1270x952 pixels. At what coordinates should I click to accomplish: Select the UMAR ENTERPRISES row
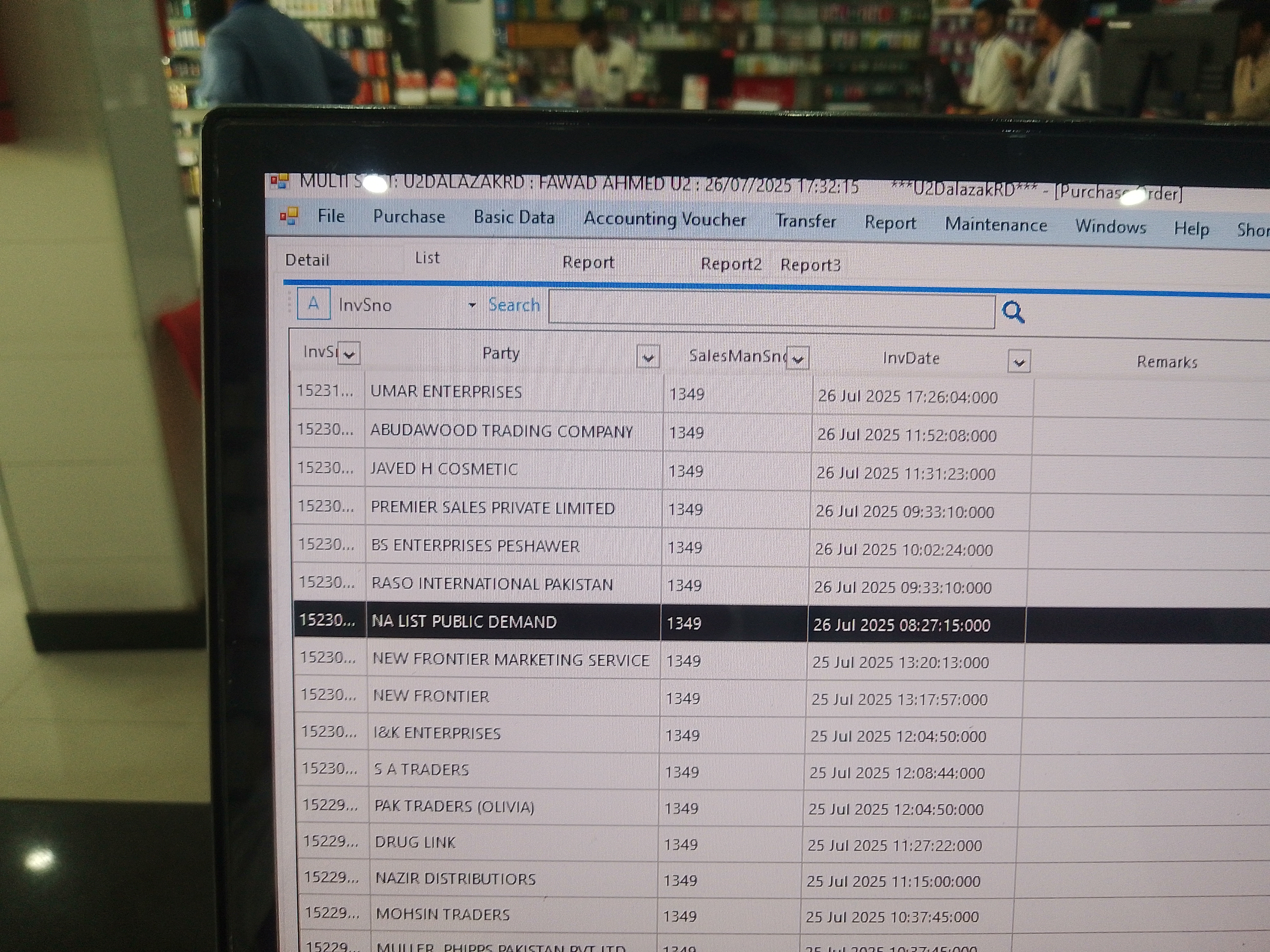click(x=446, y=392)
